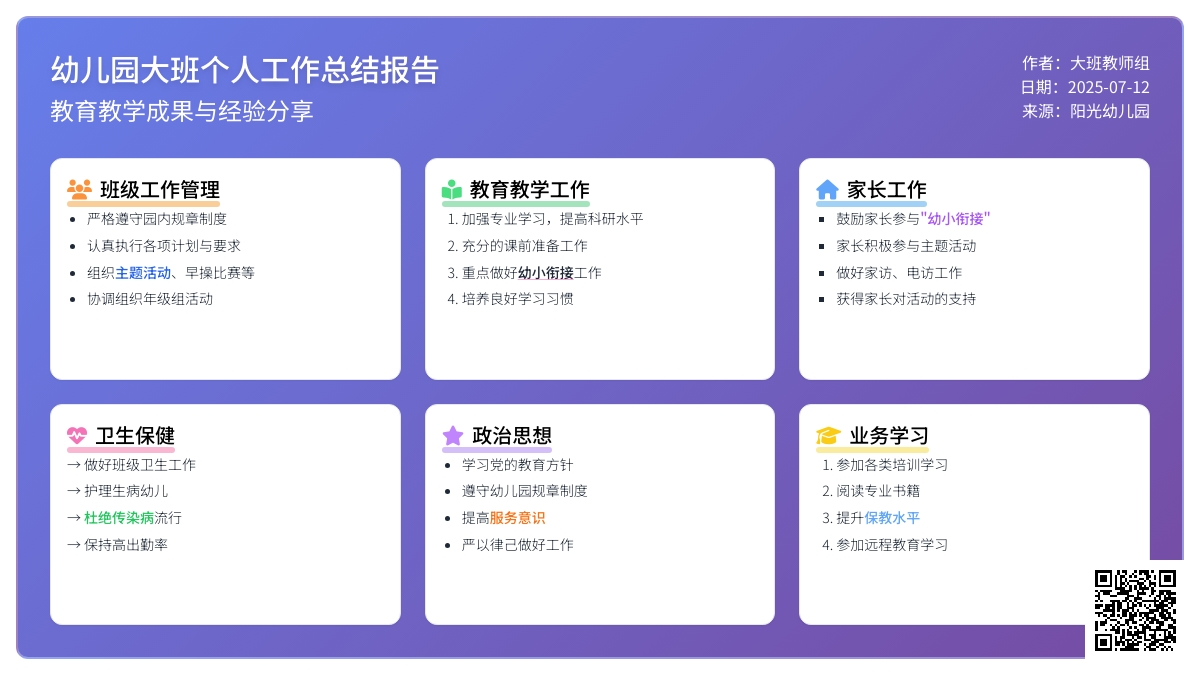Click the line → 做好班级卫生工作
The width and height of the screenshot is (1200, 675).
131,464
